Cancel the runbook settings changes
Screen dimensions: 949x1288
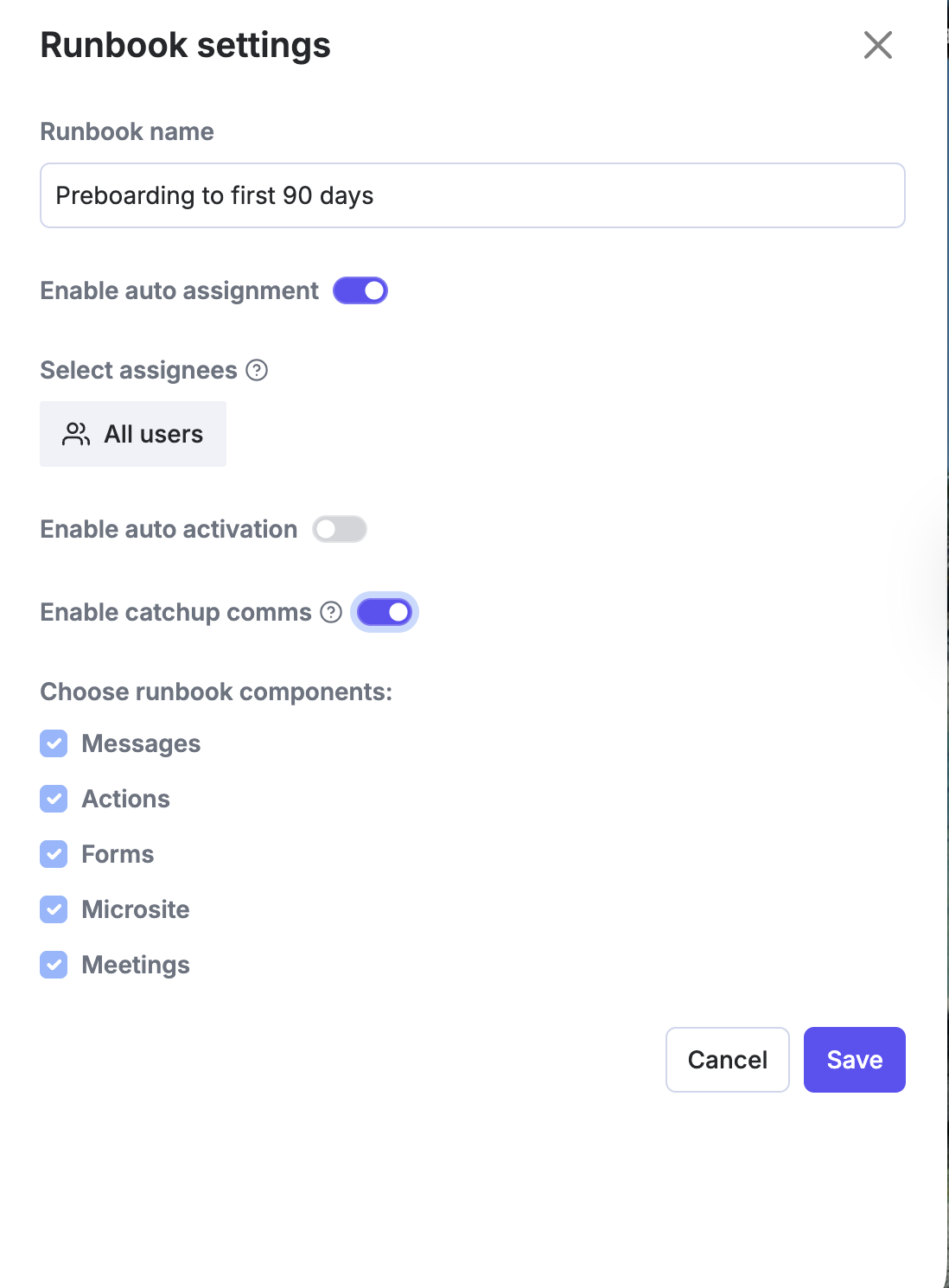728,1060
